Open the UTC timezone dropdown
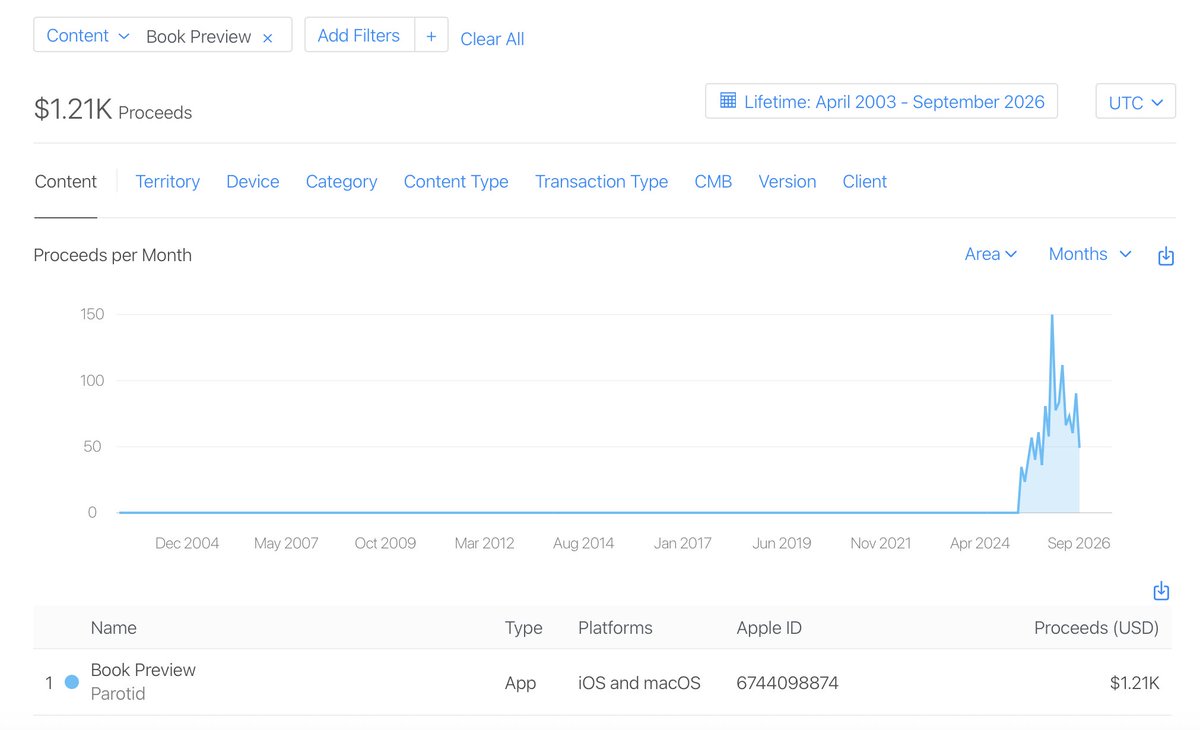1200x730 pixels. (x=1136, y=102)
